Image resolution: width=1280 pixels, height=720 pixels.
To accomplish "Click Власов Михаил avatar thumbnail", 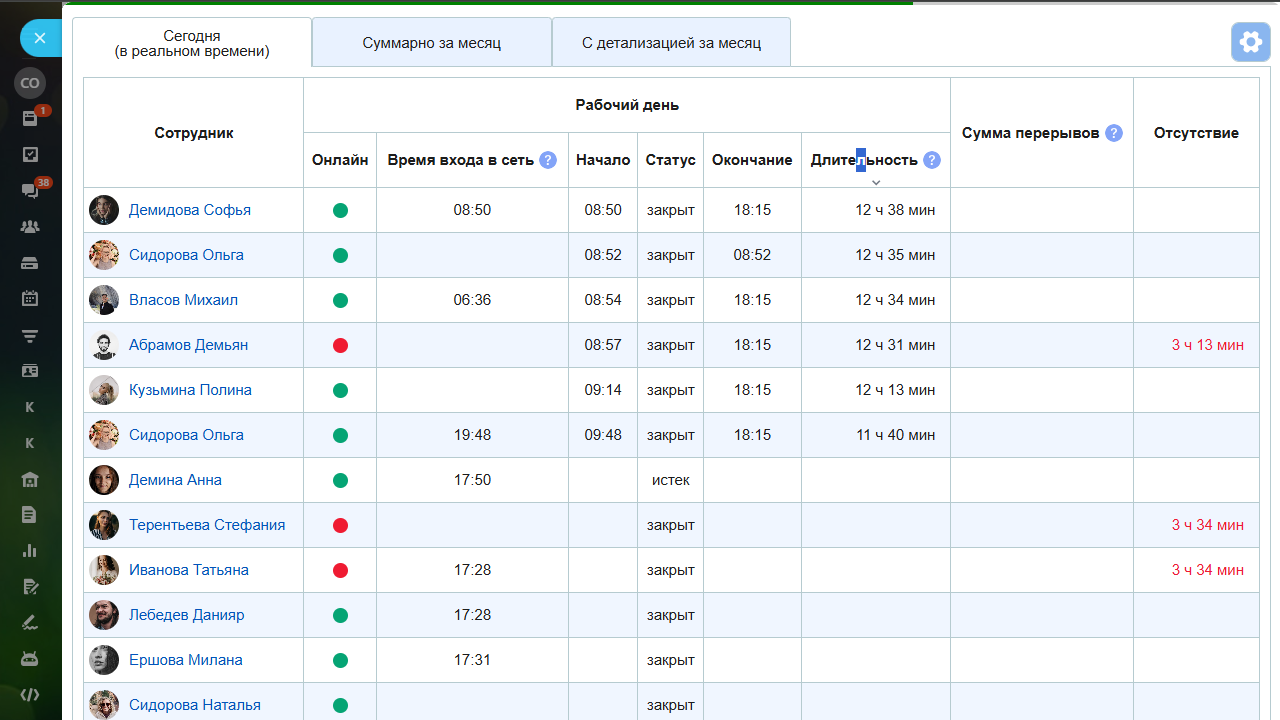I will point(104,300).
